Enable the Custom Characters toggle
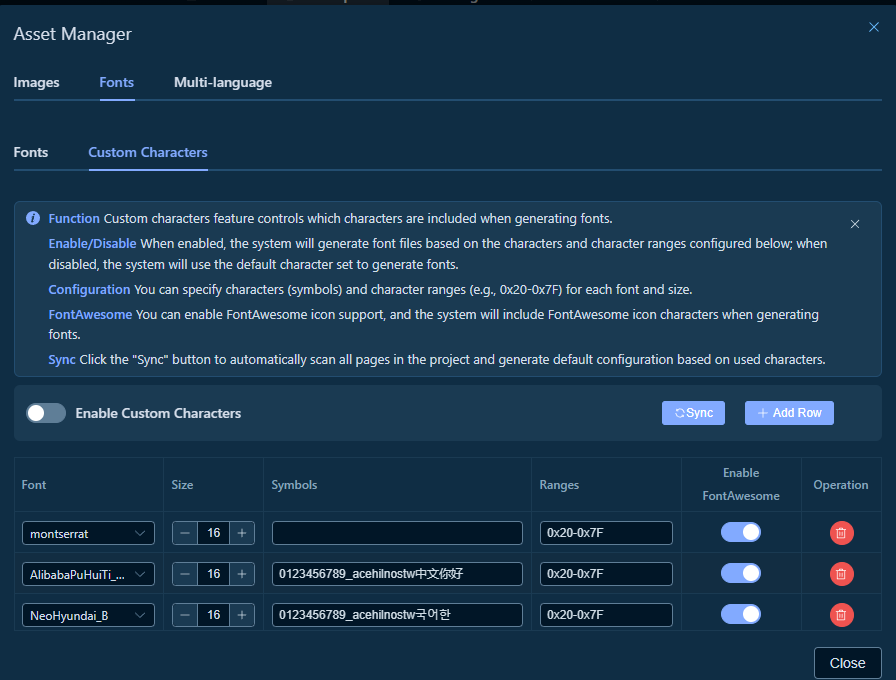Image resolution: width=896 pixels, height=680 pixels. [x=46, y=412]
